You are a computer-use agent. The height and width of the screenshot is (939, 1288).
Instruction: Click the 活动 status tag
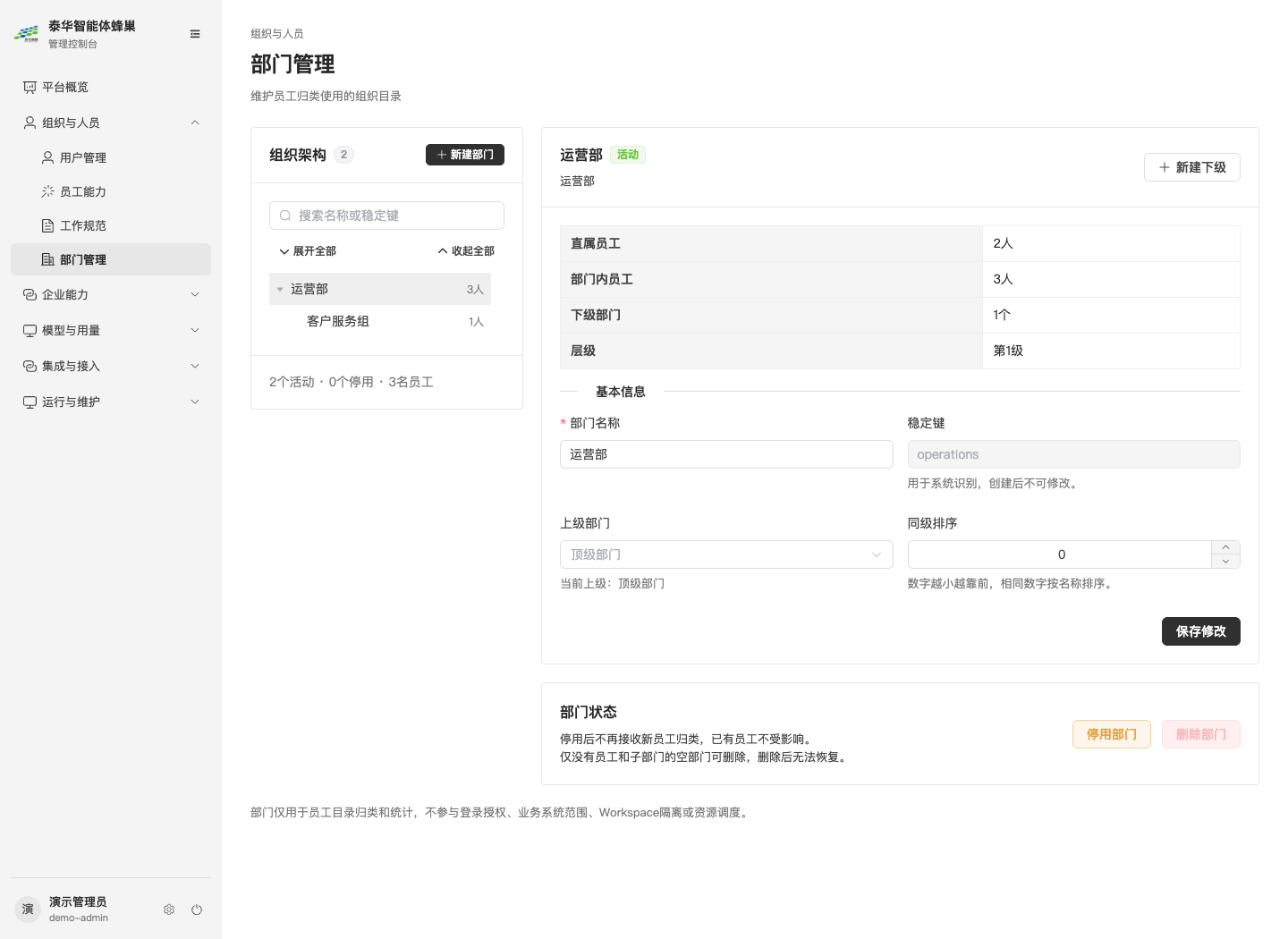(x=628, y=155)
